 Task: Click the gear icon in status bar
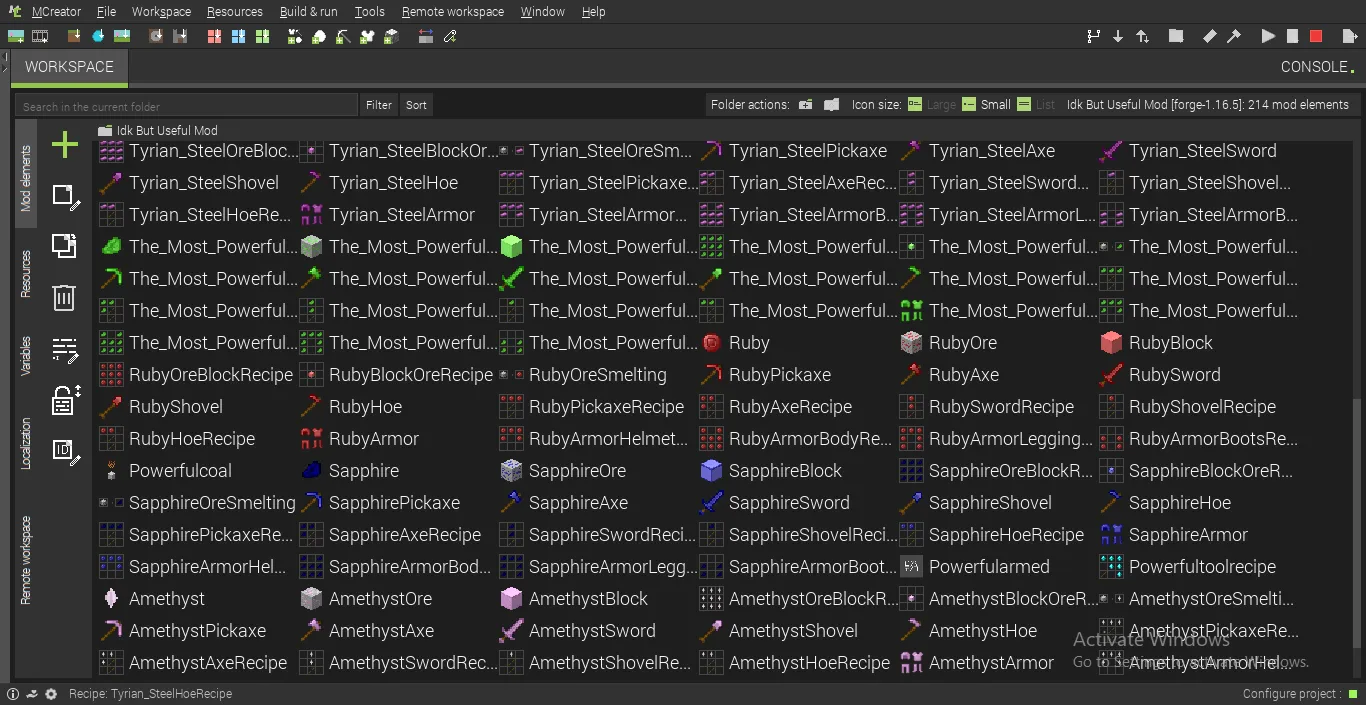click(x=51, y=694)
